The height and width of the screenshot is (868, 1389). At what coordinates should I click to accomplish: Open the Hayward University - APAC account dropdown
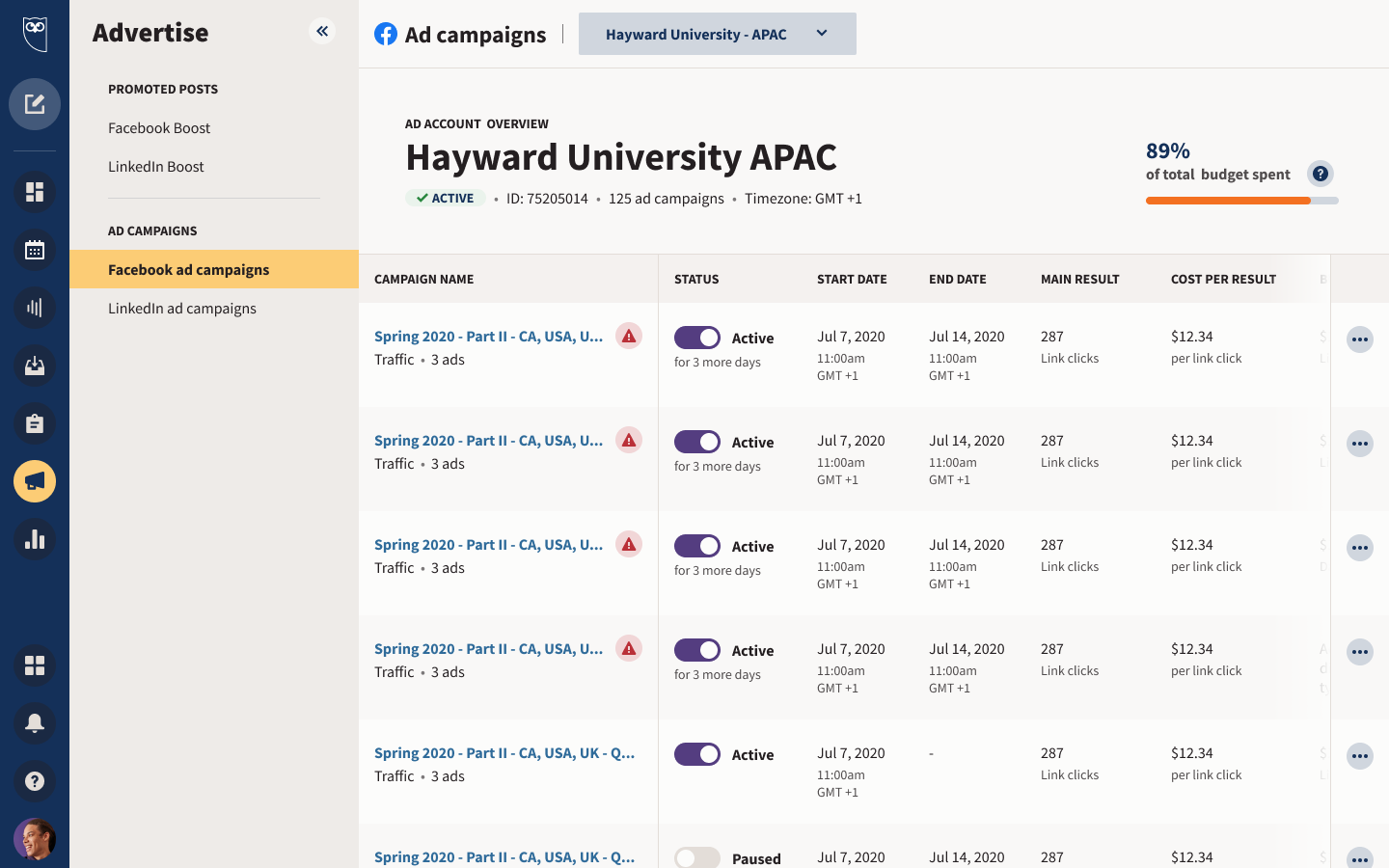point(717,34)
